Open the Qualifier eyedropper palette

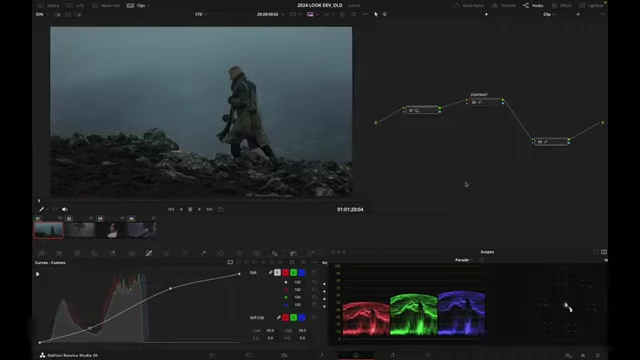(203, 253)
